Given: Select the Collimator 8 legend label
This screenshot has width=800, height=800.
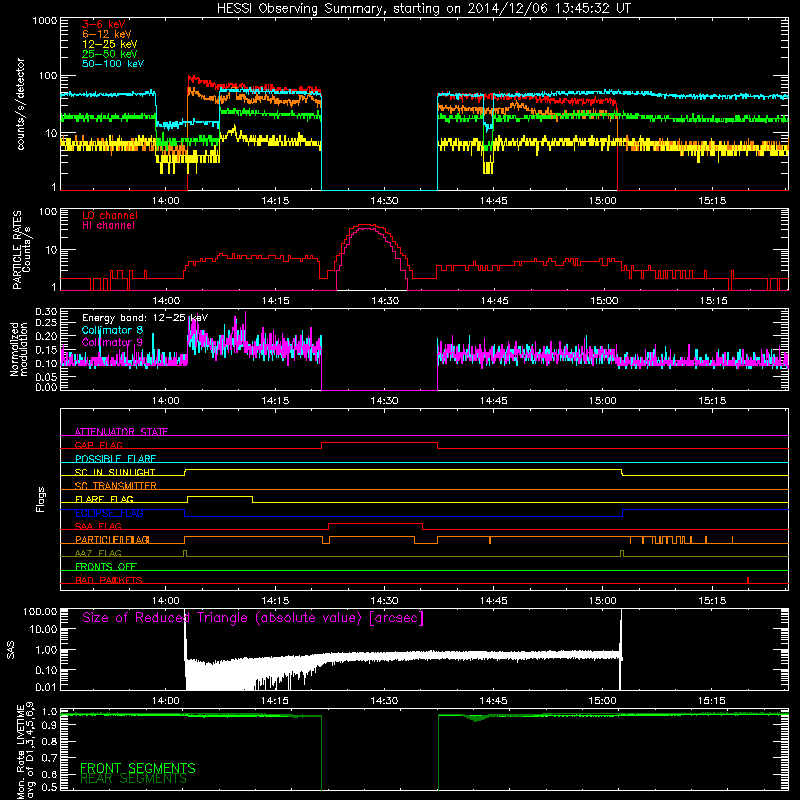Looking at the screenshot, I should [112, 330].
